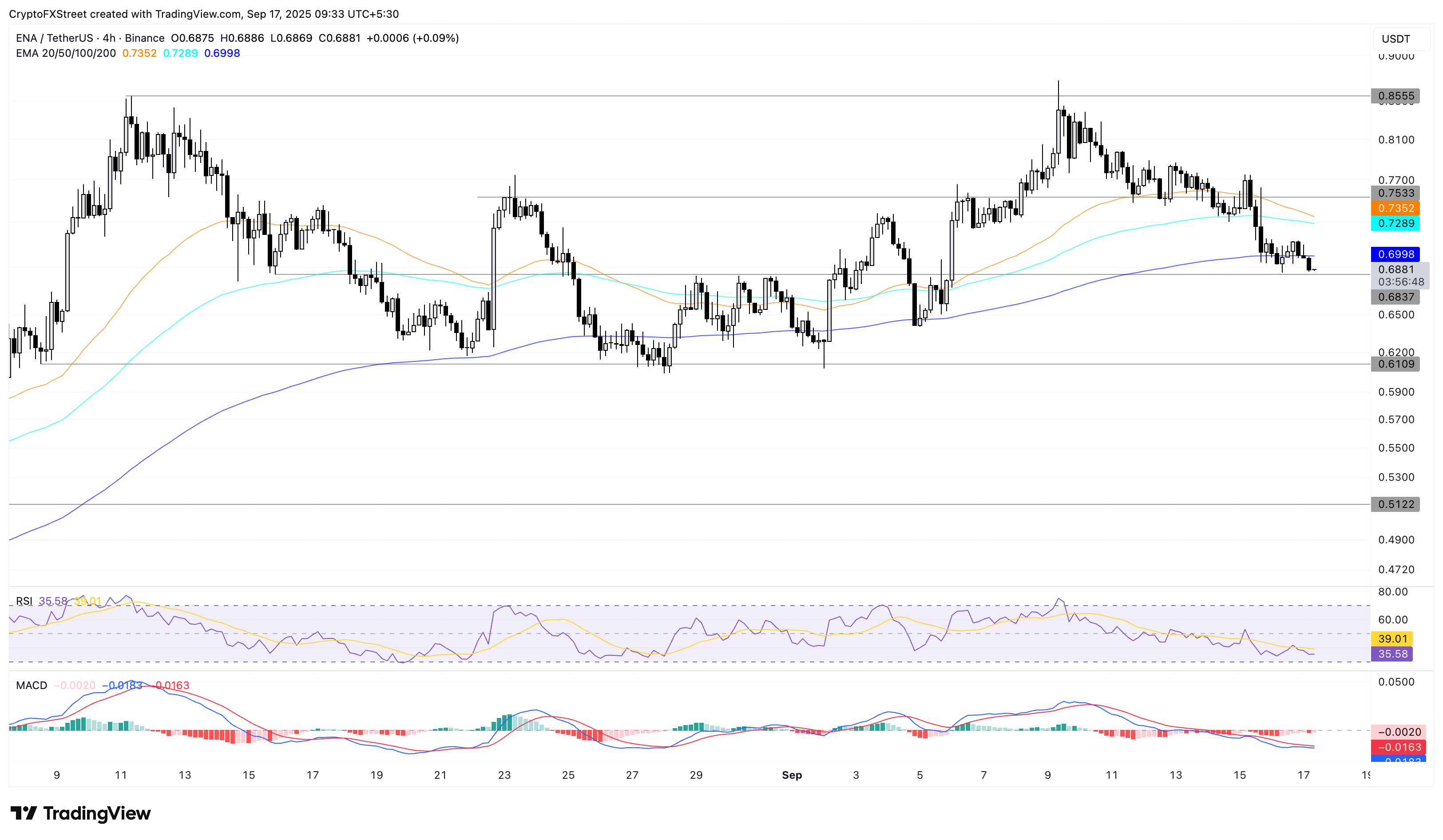Select the 0.5122 horizontal line label

coord(1395,504)
